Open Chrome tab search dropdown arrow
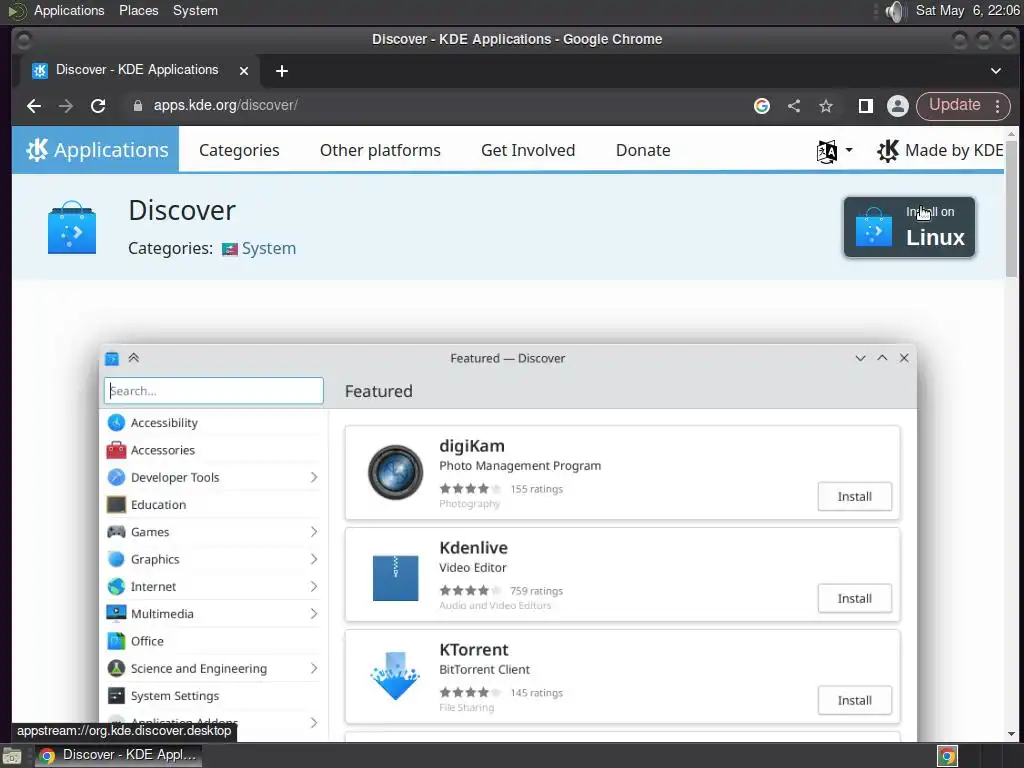Screen dimensions: 1024x768 (x=995, y=71)
